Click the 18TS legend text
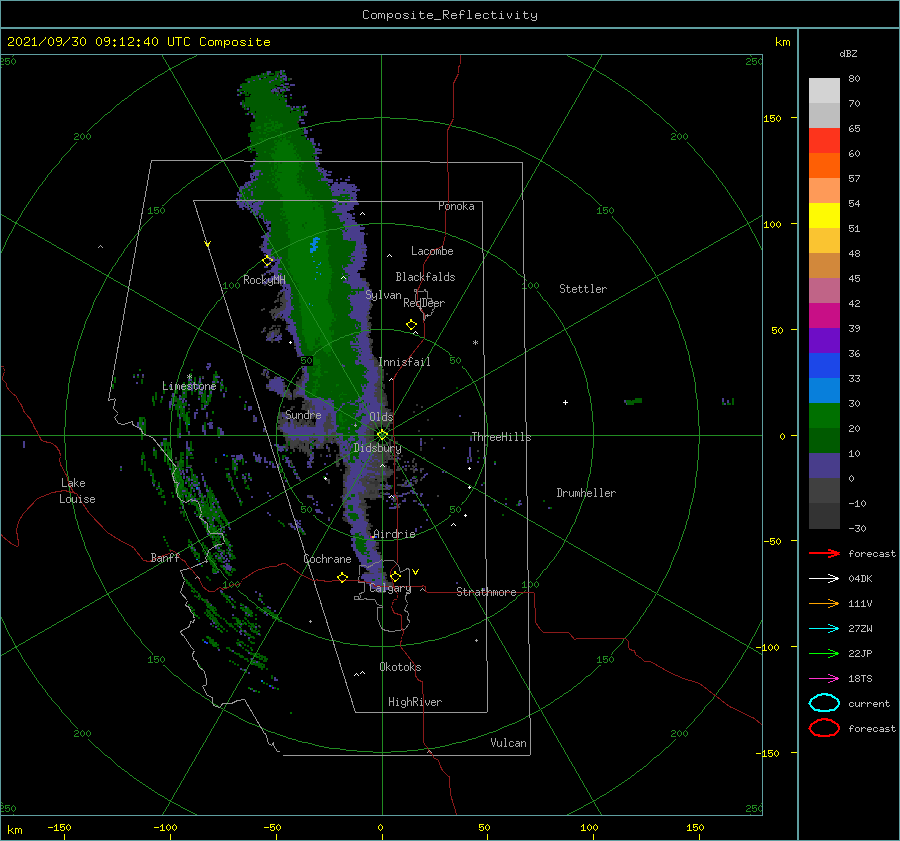 point(860,679)
